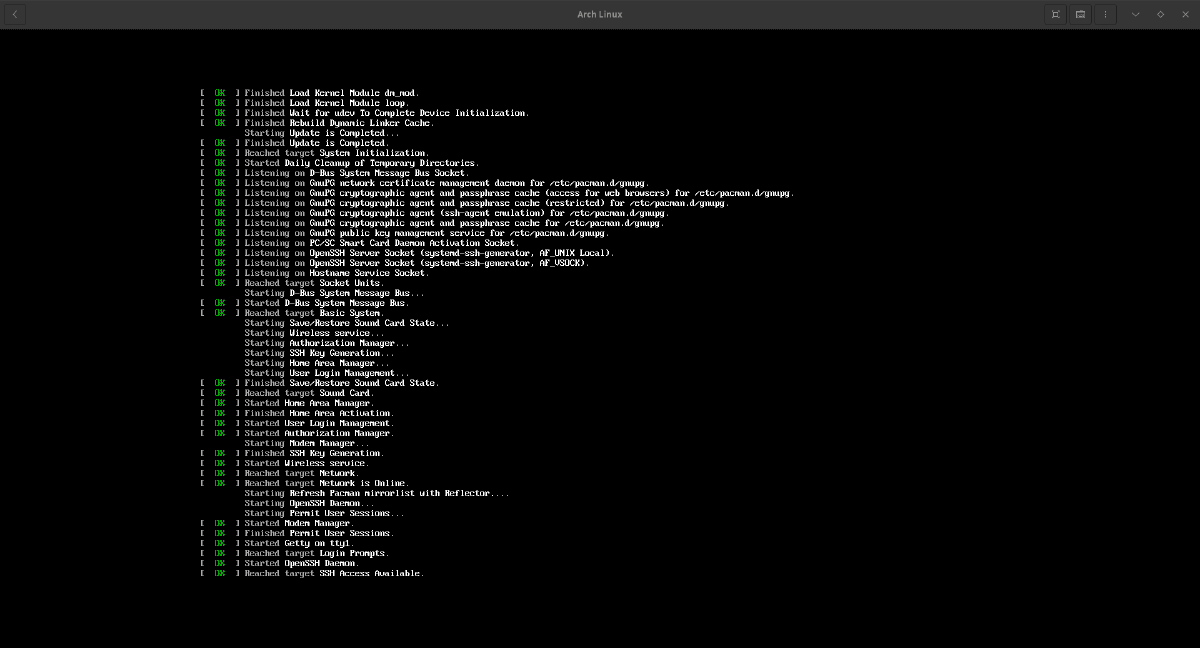1200x648 pixels.
Task: Click 'Starting Refresh Pacman mirrorlist with Reflector' line
Action: [376, 493]
